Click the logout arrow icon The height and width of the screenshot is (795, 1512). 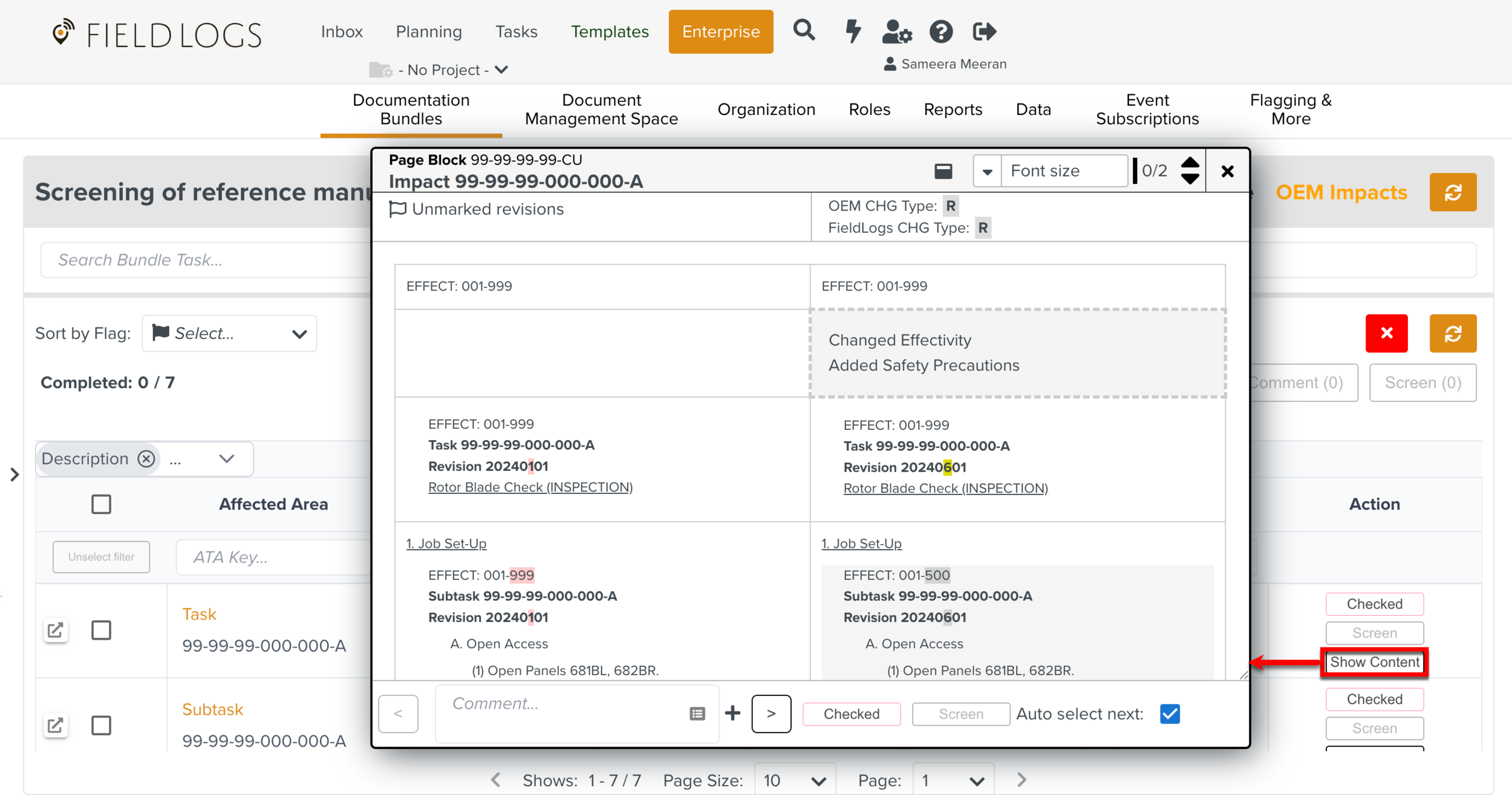click(984, 31)
